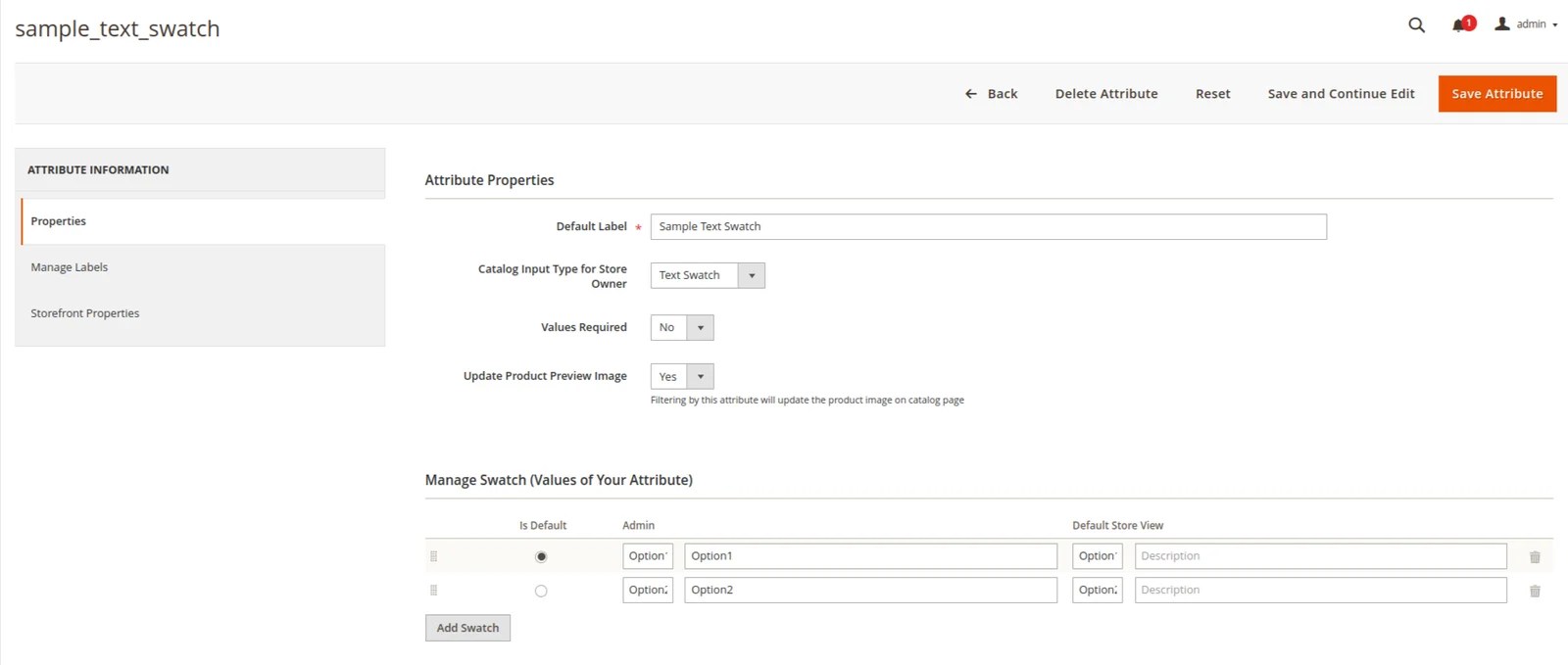
Task: Select Option1 as default radio button
Action: click(541, 556)
